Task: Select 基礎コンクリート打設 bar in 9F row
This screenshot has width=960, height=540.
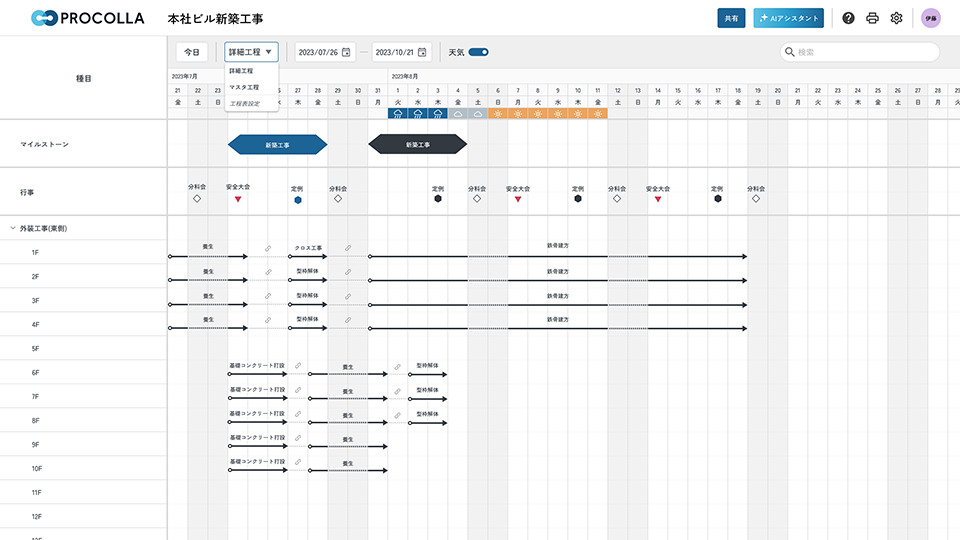Action: pyautogui.click(x=258, y=446)
